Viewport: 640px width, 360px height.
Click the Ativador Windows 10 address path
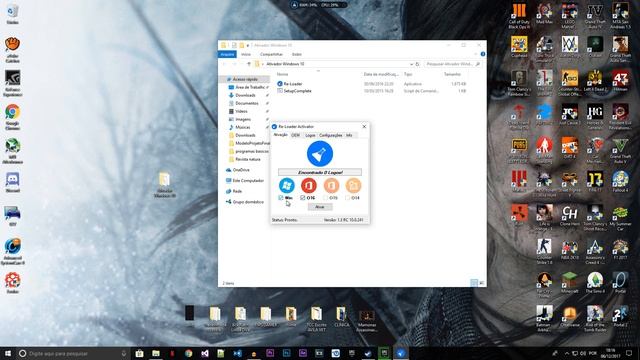285,64
